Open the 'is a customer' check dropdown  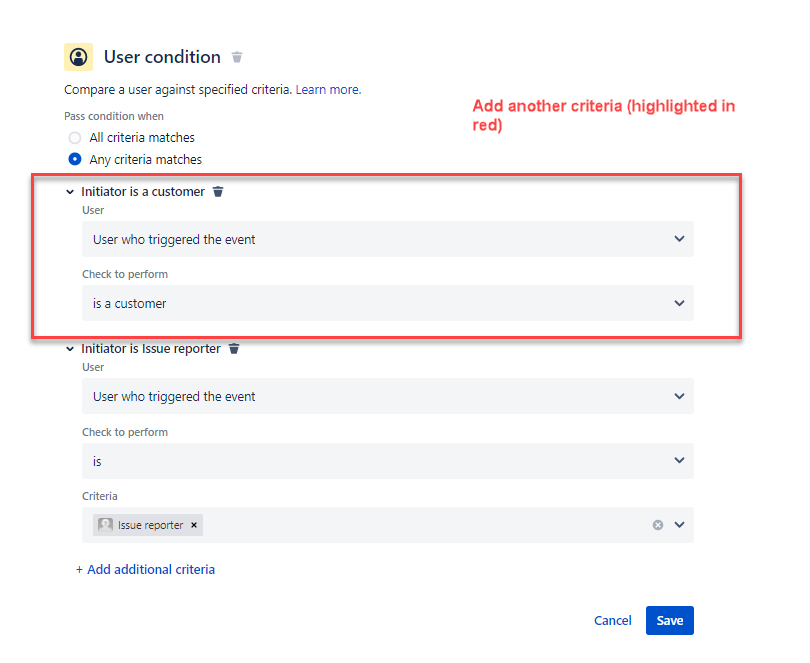point(387,303)
